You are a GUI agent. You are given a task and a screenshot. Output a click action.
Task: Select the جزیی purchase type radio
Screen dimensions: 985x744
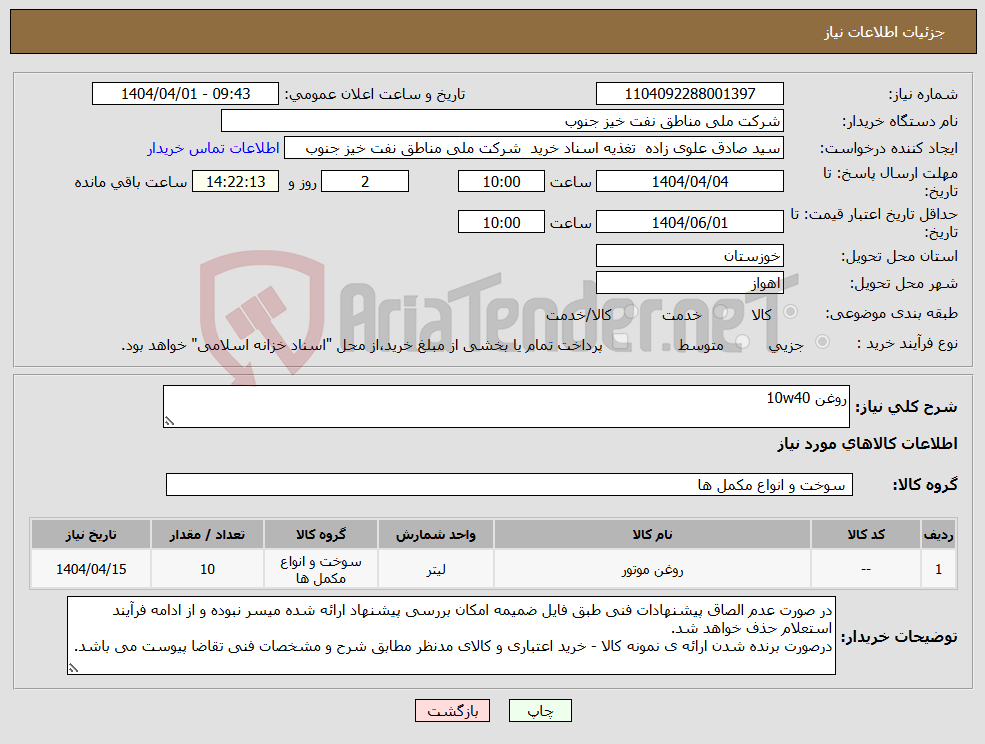[x=822, y=342]
